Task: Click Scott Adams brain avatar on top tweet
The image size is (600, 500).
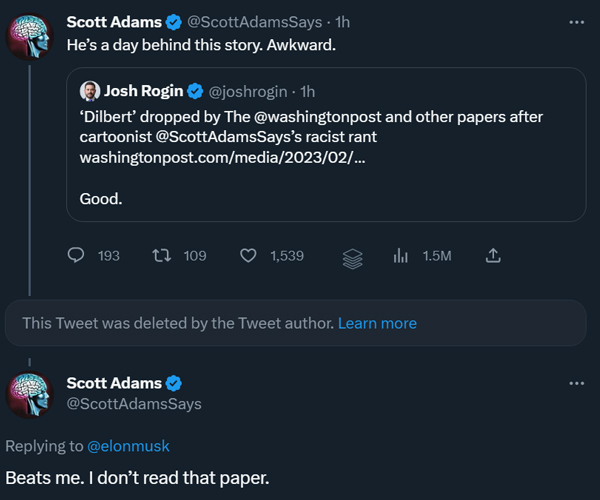Action: 31,39
